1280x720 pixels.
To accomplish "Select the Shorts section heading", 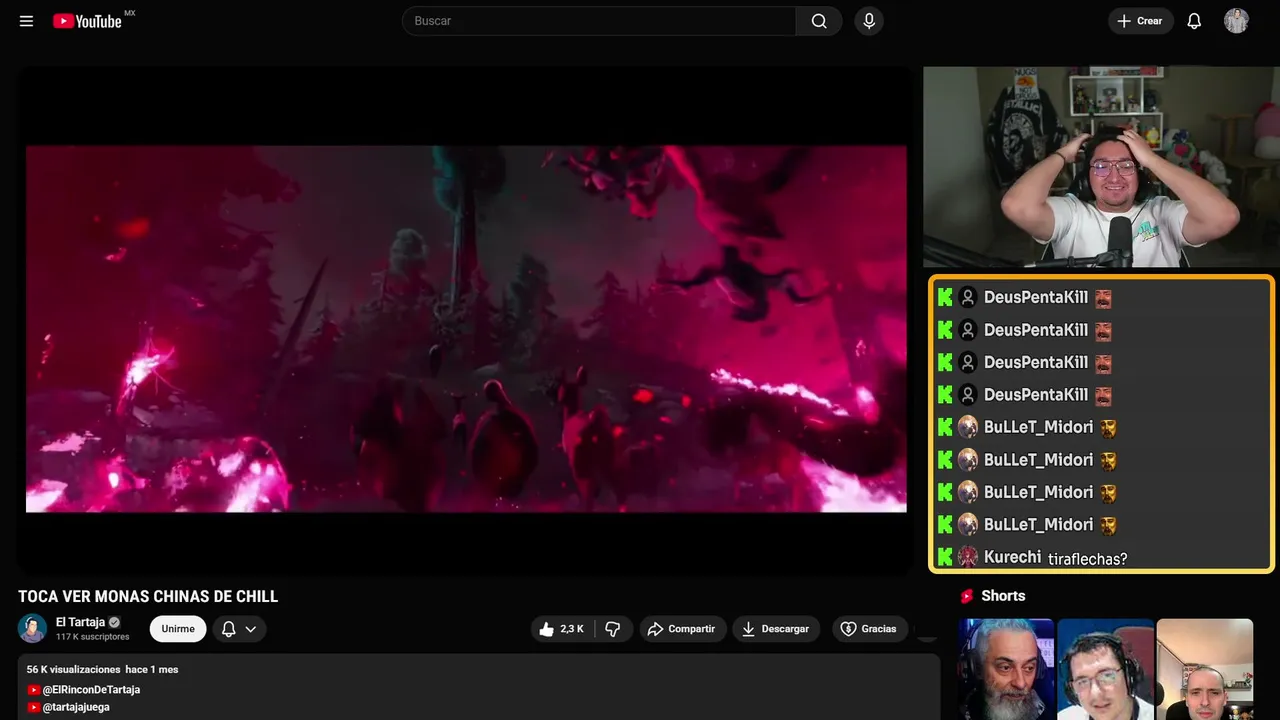I will pos(1003,596).
